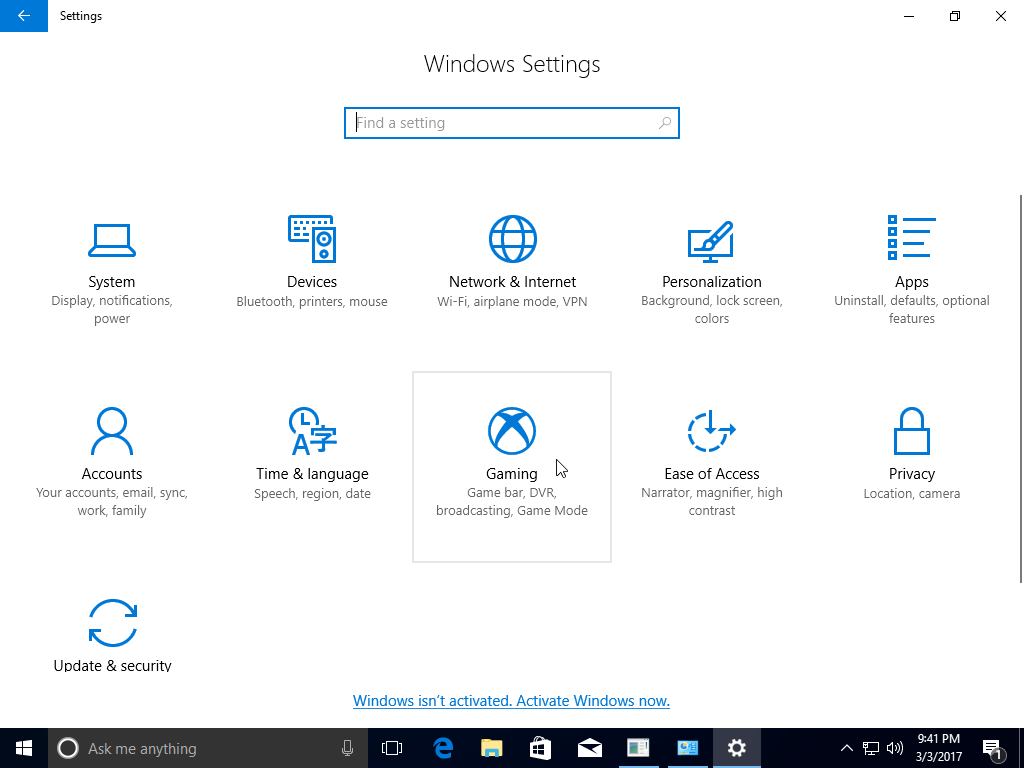
Task: Open the network icon in system tray
Action: [x=871, y=748]
